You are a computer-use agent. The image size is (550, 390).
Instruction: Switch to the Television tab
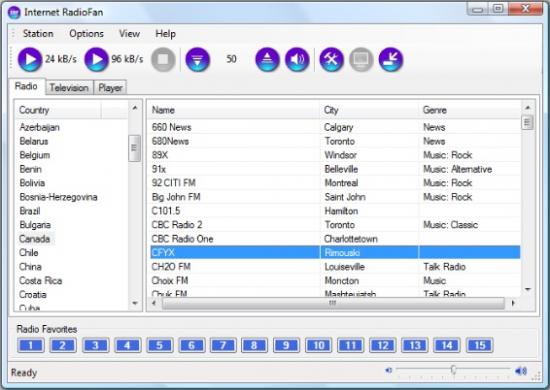coord(69,88)
